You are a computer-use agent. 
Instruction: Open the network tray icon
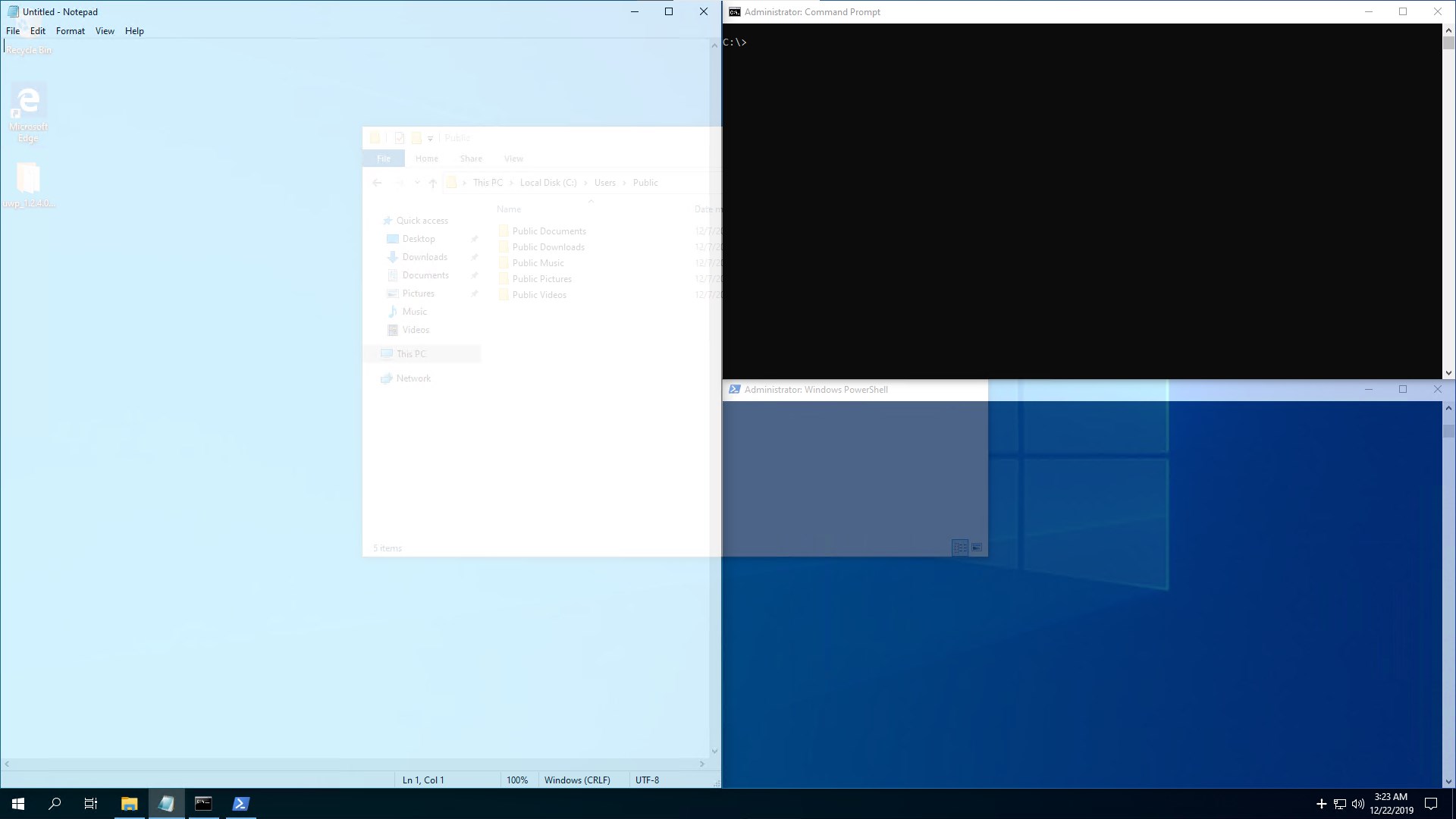tap(1339, 804)
